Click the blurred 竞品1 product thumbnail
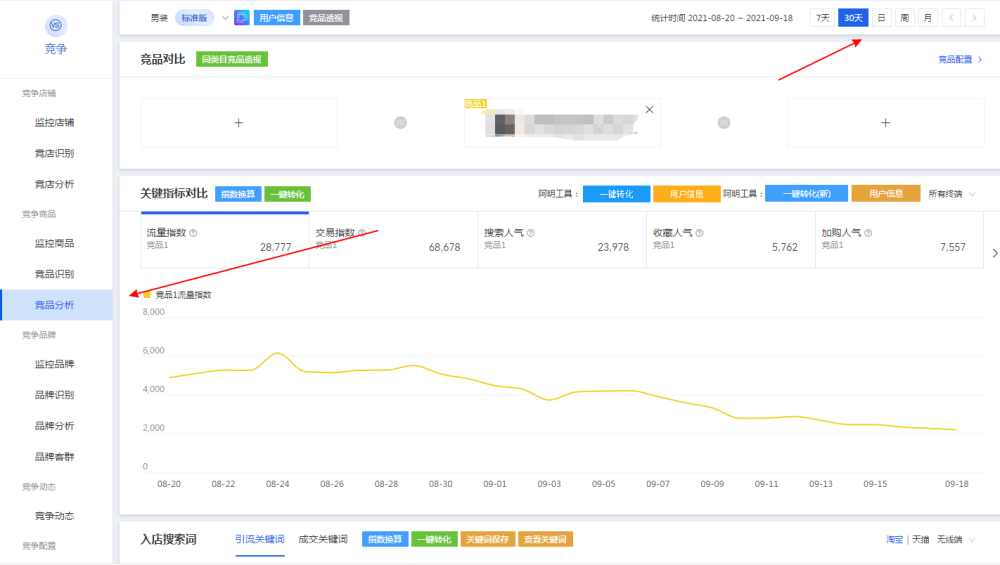1000x565 pixels. click(x=504, y=124)
